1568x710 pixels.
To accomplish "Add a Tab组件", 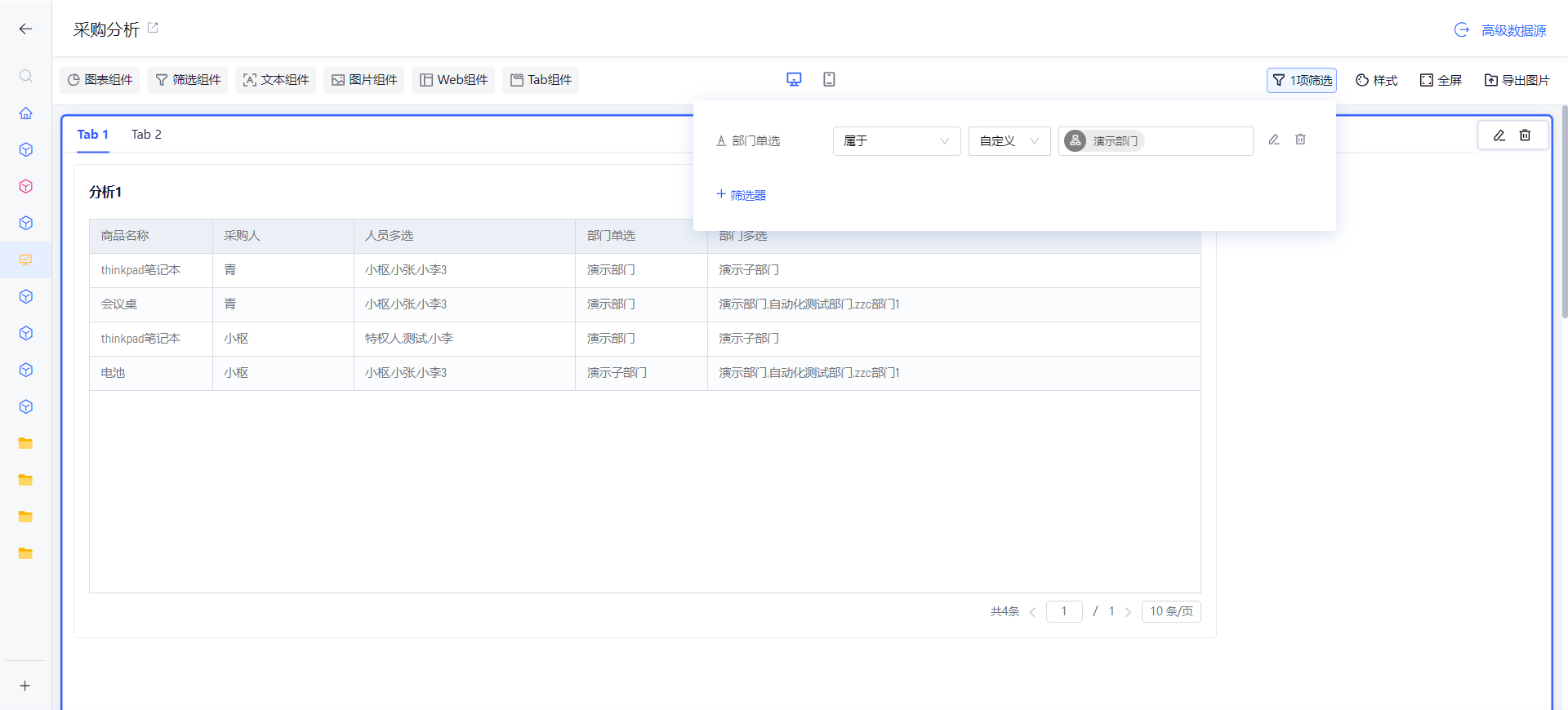I will click(541, 80).
